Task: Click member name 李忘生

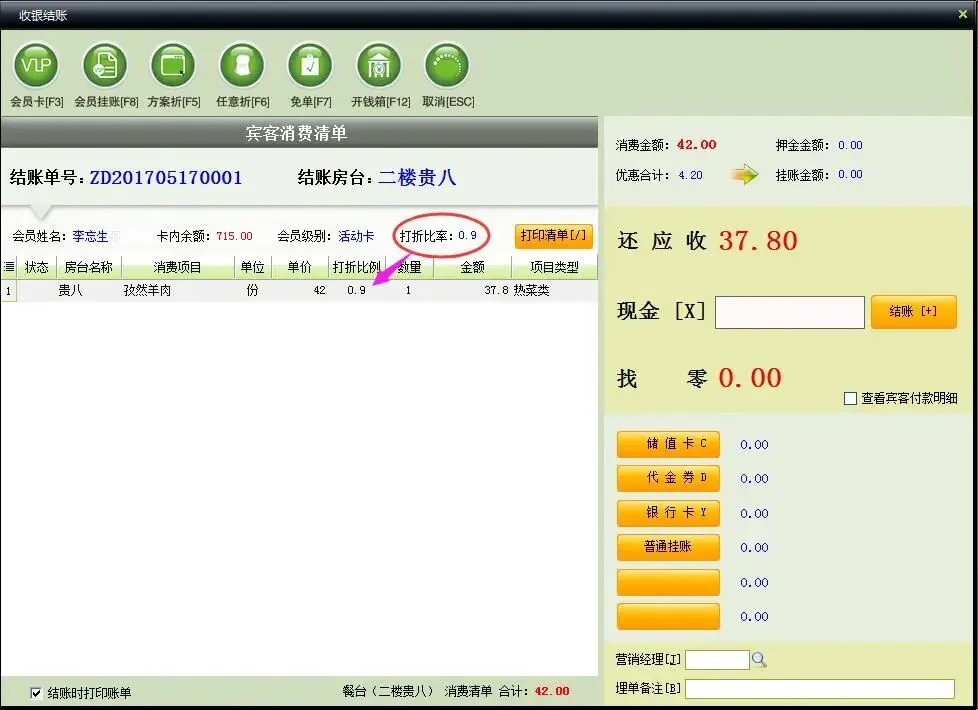Action: click(x=90, y=236)
